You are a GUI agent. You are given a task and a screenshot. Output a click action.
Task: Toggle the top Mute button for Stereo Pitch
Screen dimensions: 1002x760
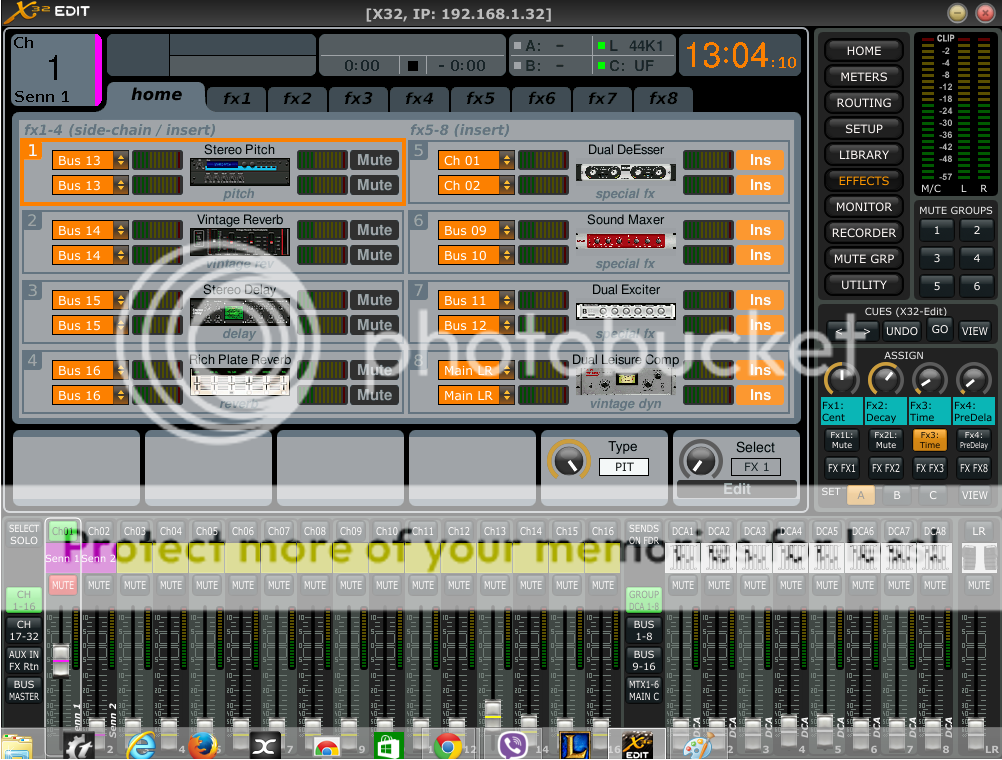(x=374, y=160)
